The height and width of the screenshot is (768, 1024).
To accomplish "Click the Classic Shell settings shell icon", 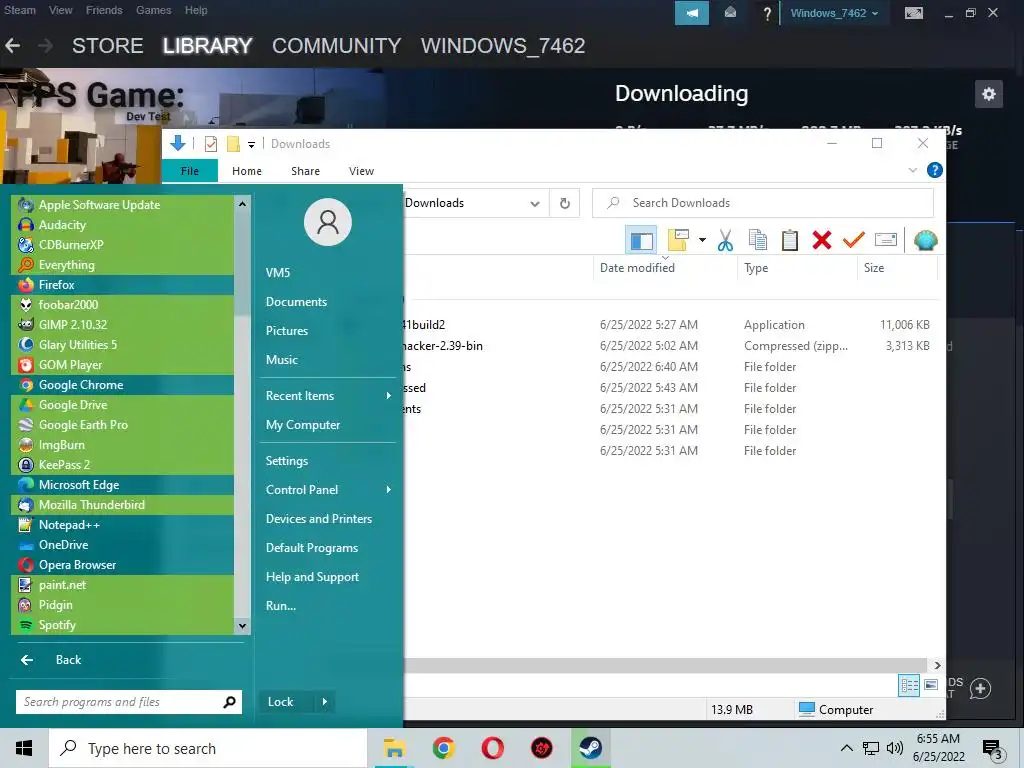I will pyautogui.click(x=925, y=240).
